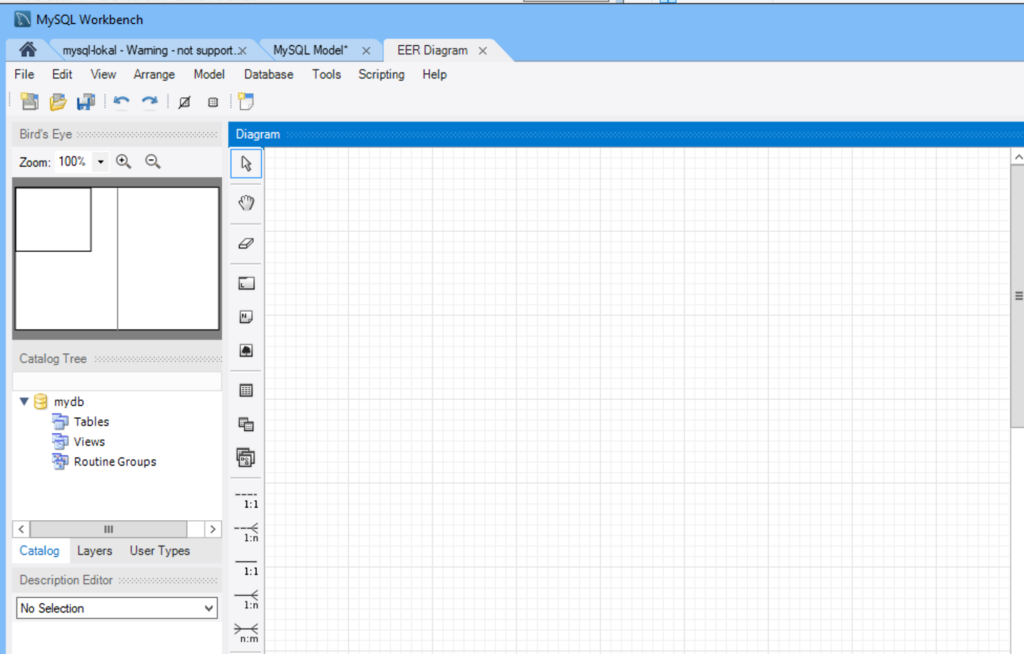Open the Database menu
Screen dimensions: 1024x654
268,74
